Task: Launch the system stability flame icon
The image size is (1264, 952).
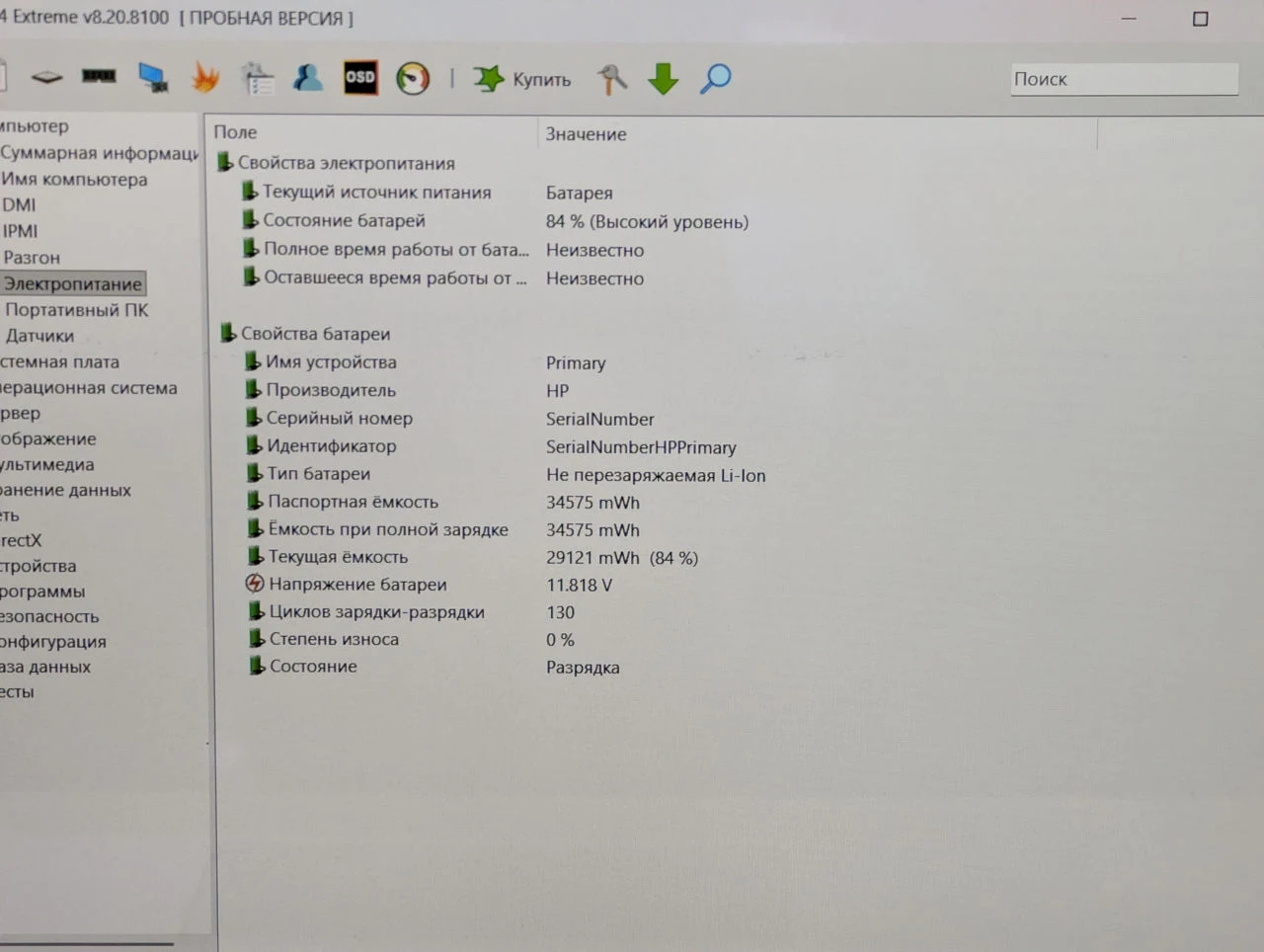Action: (206, 77)
